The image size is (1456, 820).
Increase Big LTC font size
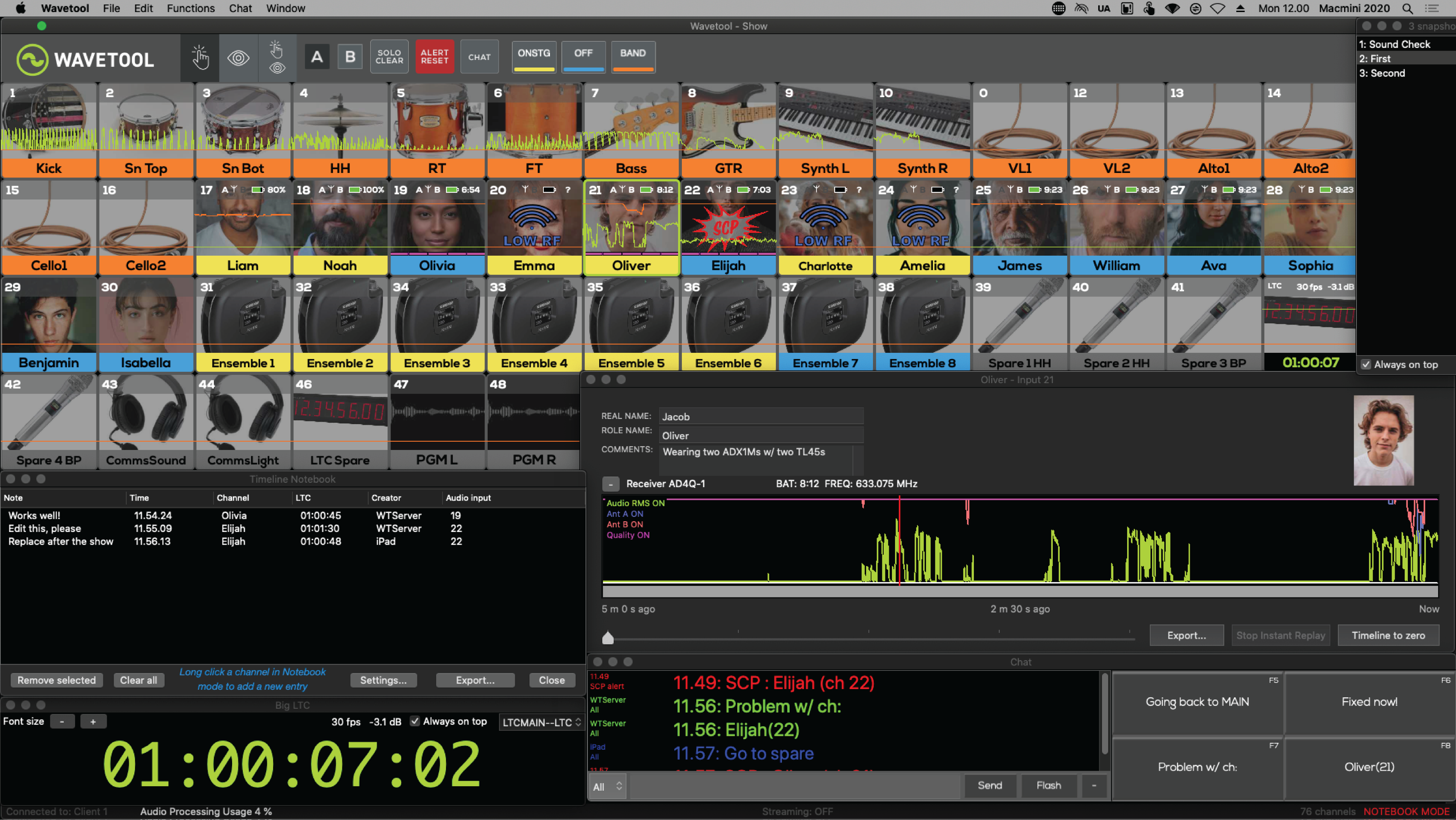pyautogui.click(x=93, y=721)
